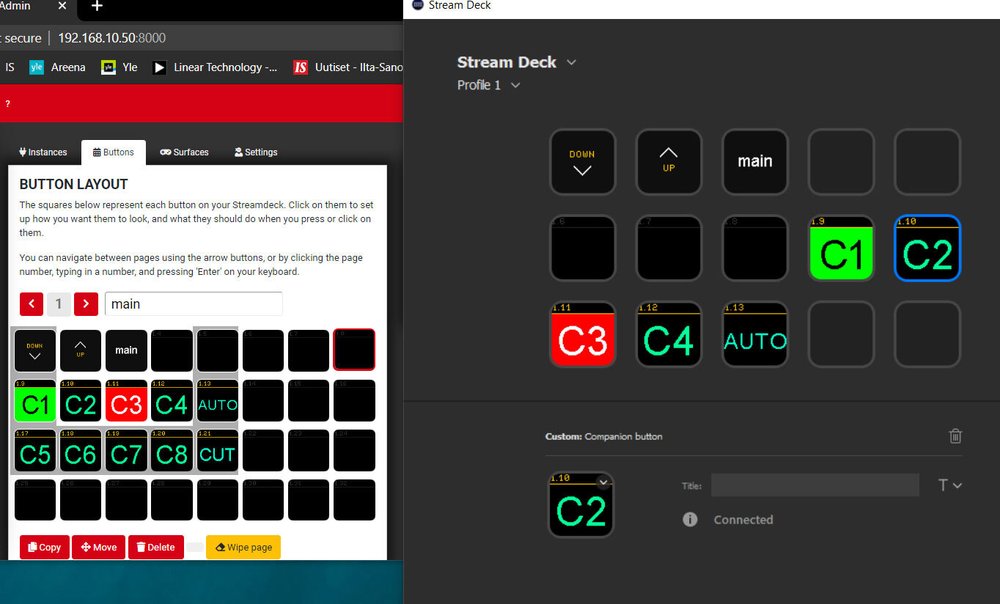Switch to the Settings tab

[x=256, y=152]
